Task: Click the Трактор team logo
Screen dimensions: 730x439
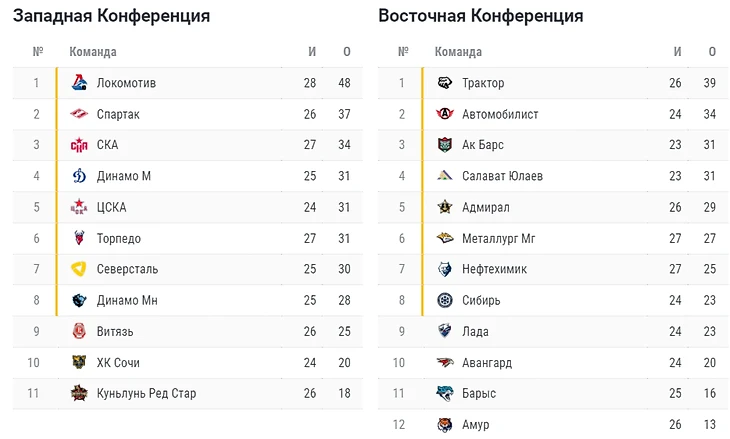Action: pyautogui.click(x=445, y=83)
